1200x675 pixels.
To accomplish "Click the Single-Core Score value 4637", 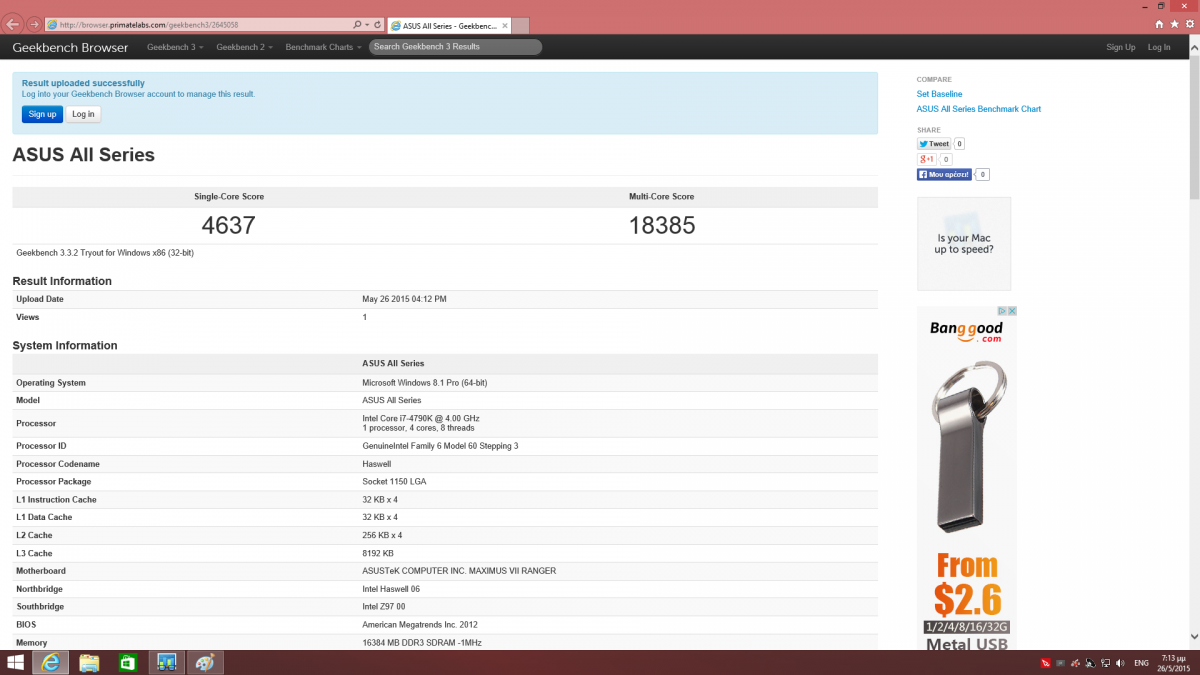I will click(229, 226).
